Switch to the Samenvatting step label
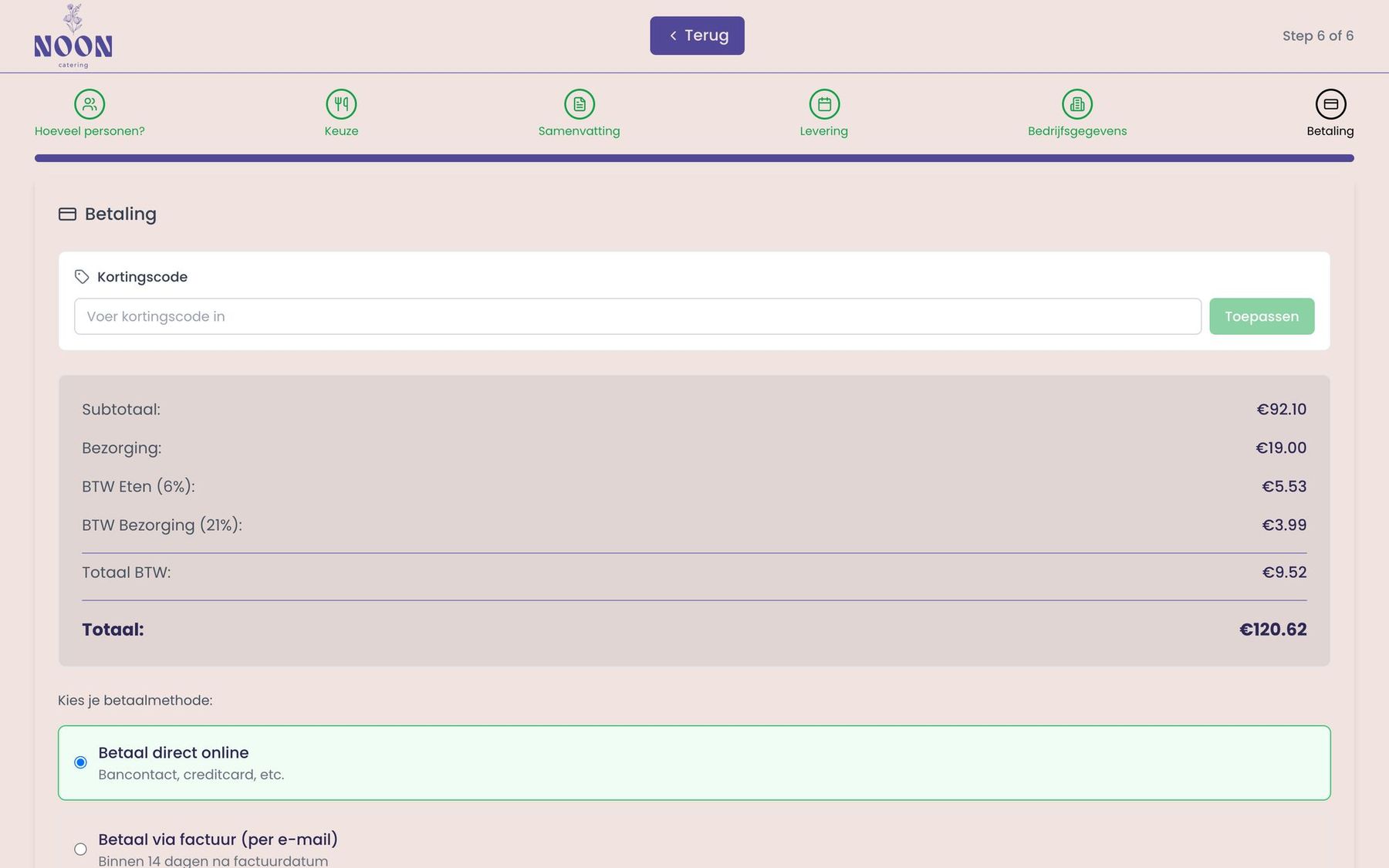1389x868 pixels. click(580, 131)
